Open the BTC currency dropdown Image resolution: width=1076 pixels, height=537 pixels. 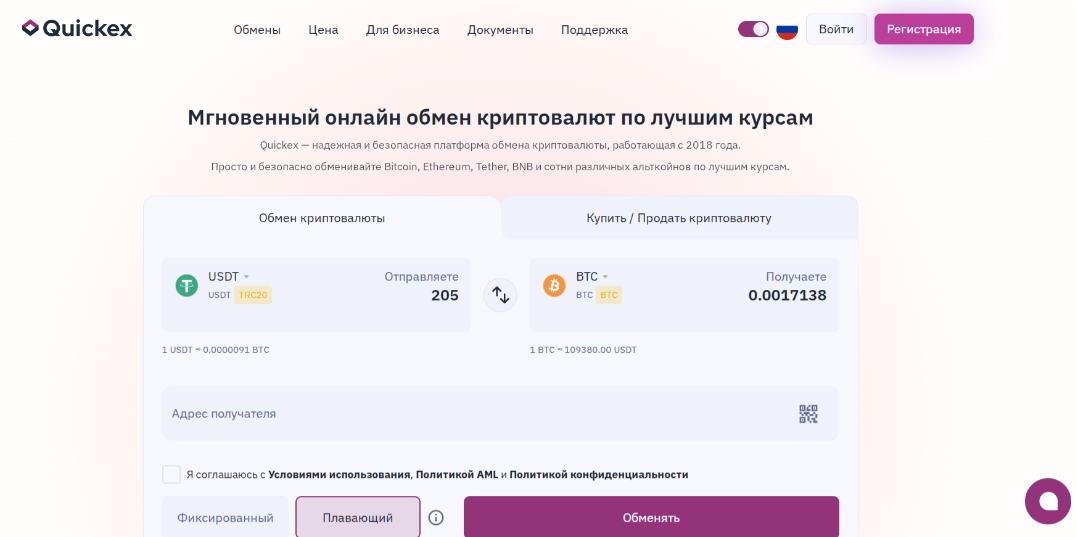[x=592, y=276]
